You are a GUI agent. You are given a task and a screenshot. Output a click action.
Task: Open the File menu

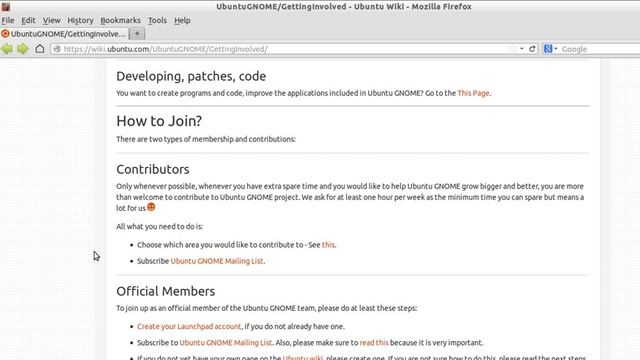coord(8,20)
